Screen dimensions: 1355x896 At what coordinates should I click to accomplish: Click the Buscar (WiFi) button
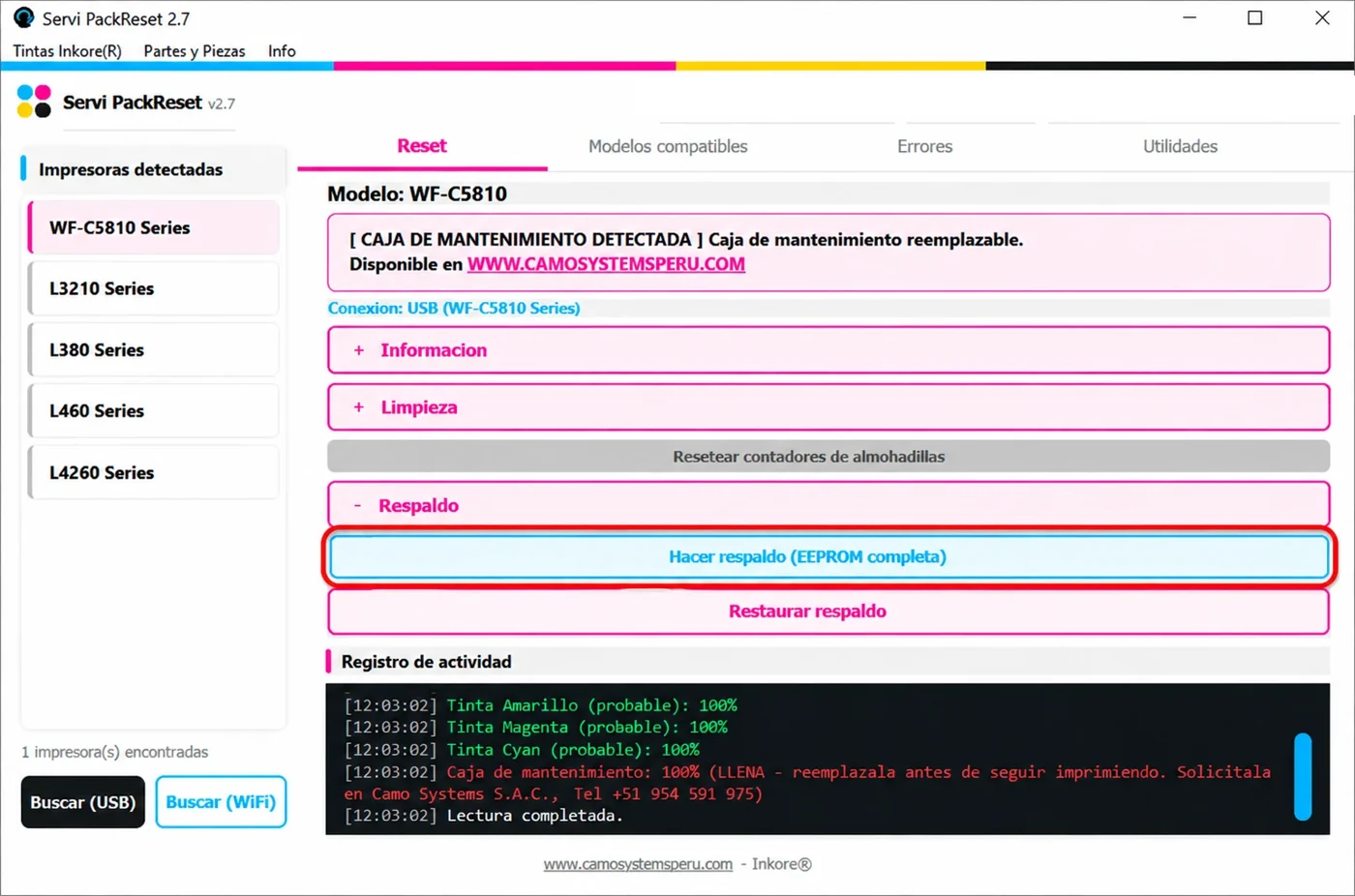(221, 802)
